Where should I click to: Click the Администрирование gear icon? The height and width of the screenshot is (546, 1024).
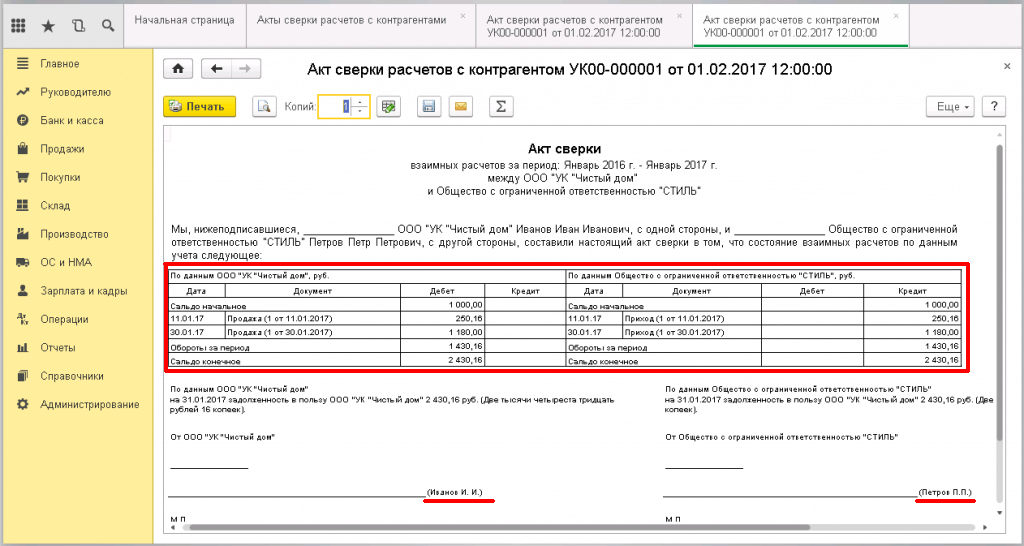(x=23, y=404)
